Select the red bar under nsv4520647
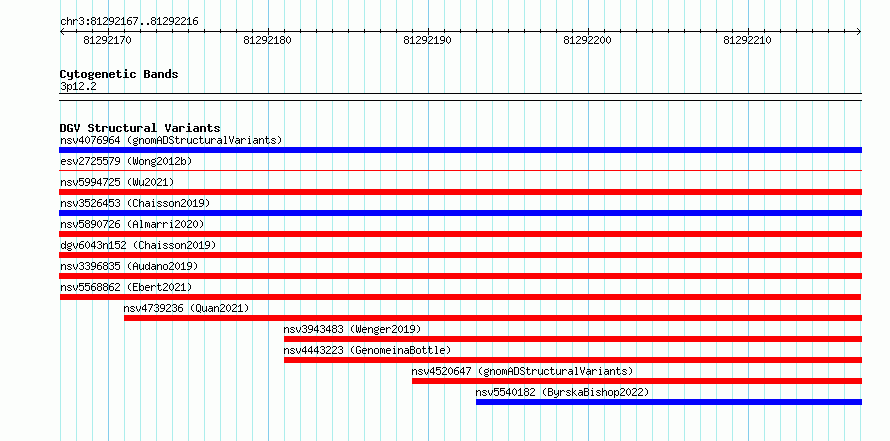 (637, 381)
